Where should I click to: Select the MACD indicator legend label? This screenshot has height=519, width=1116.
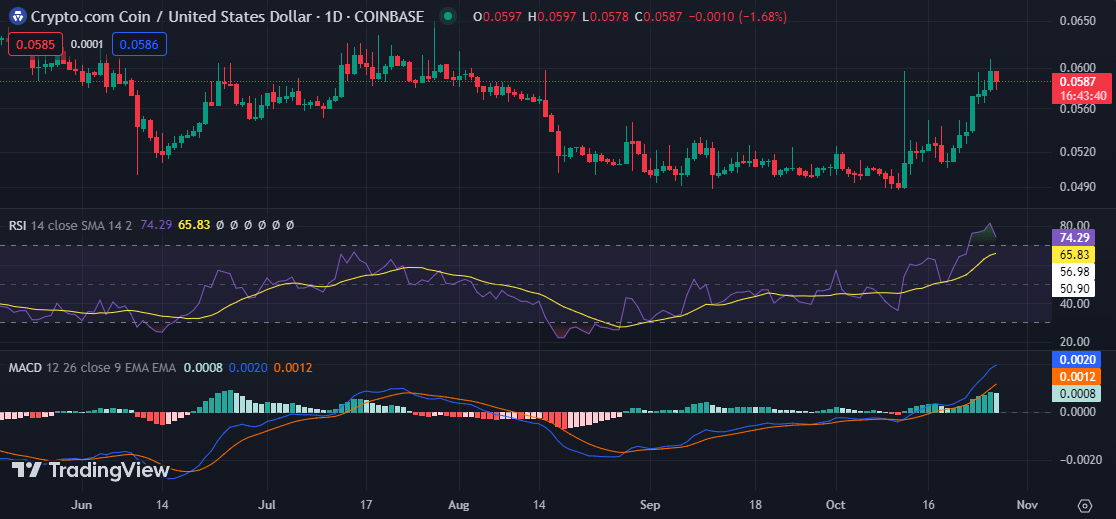pyautogui.click(x=25, y=368)
